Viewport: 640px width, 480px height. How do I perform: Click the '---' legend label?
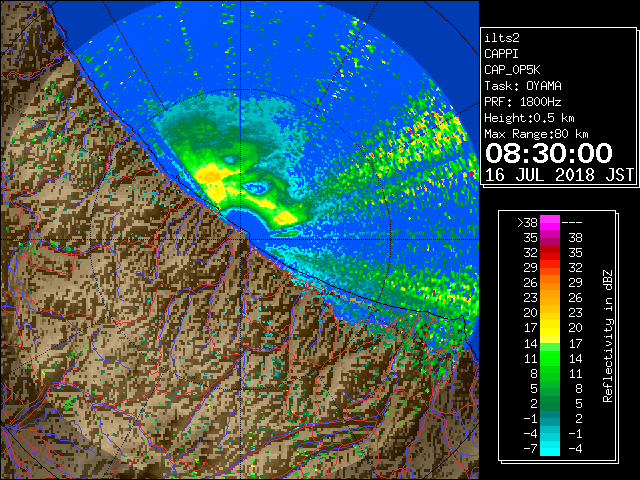pos(572,223)
